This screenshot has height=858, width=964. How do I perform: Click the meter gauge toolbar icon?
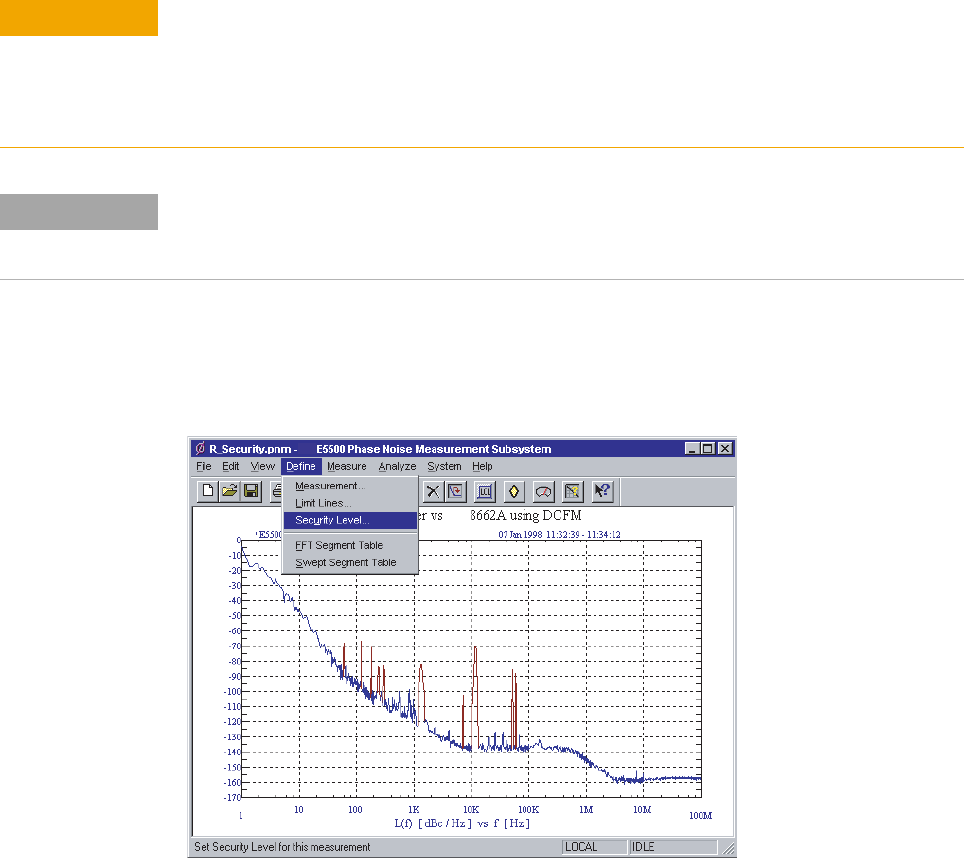pyautogui.click(x=543, y=491)
